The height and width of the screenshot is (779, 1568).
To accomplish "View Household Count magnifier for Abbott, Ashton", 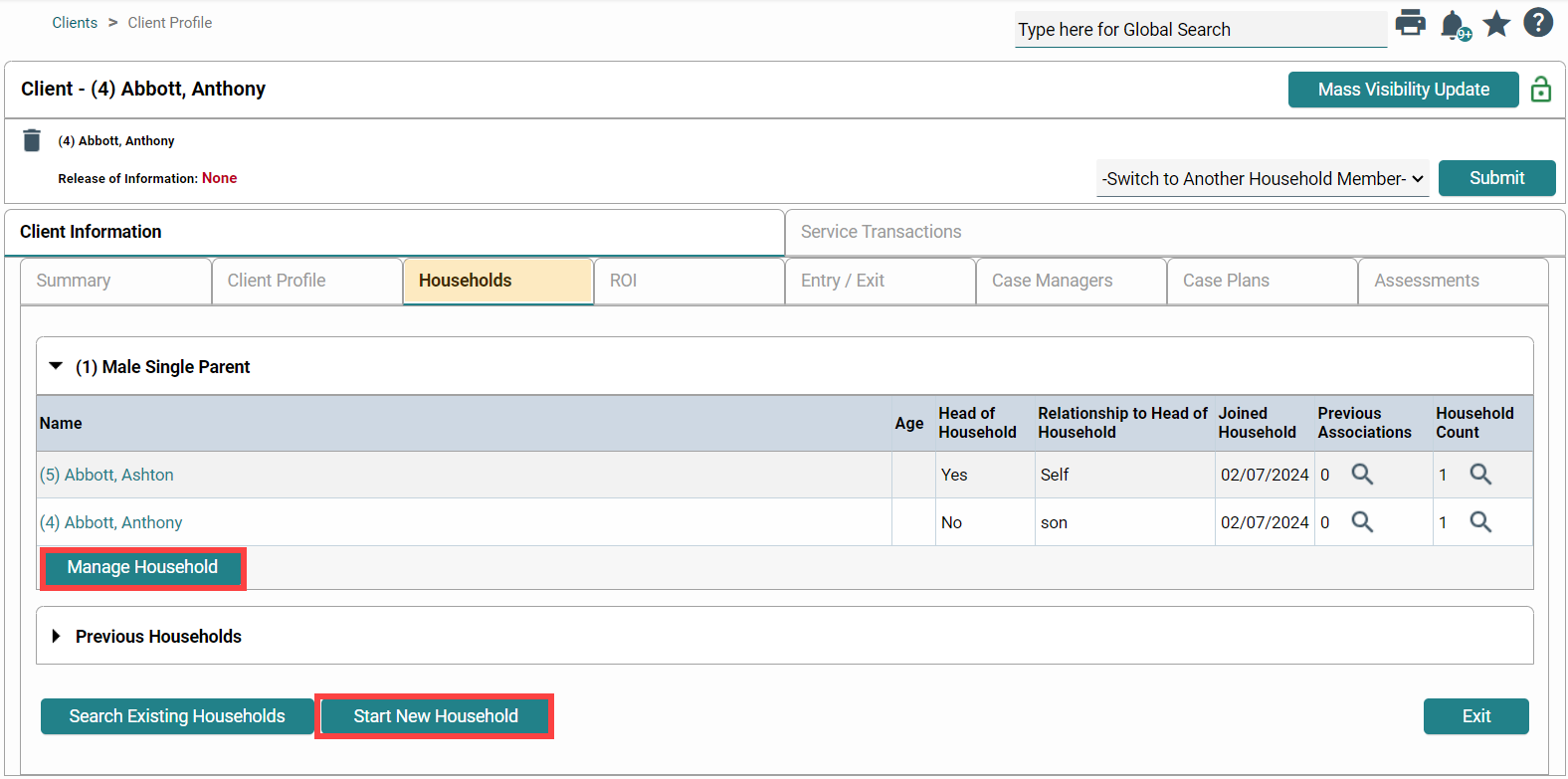I will coord(1480,475).
